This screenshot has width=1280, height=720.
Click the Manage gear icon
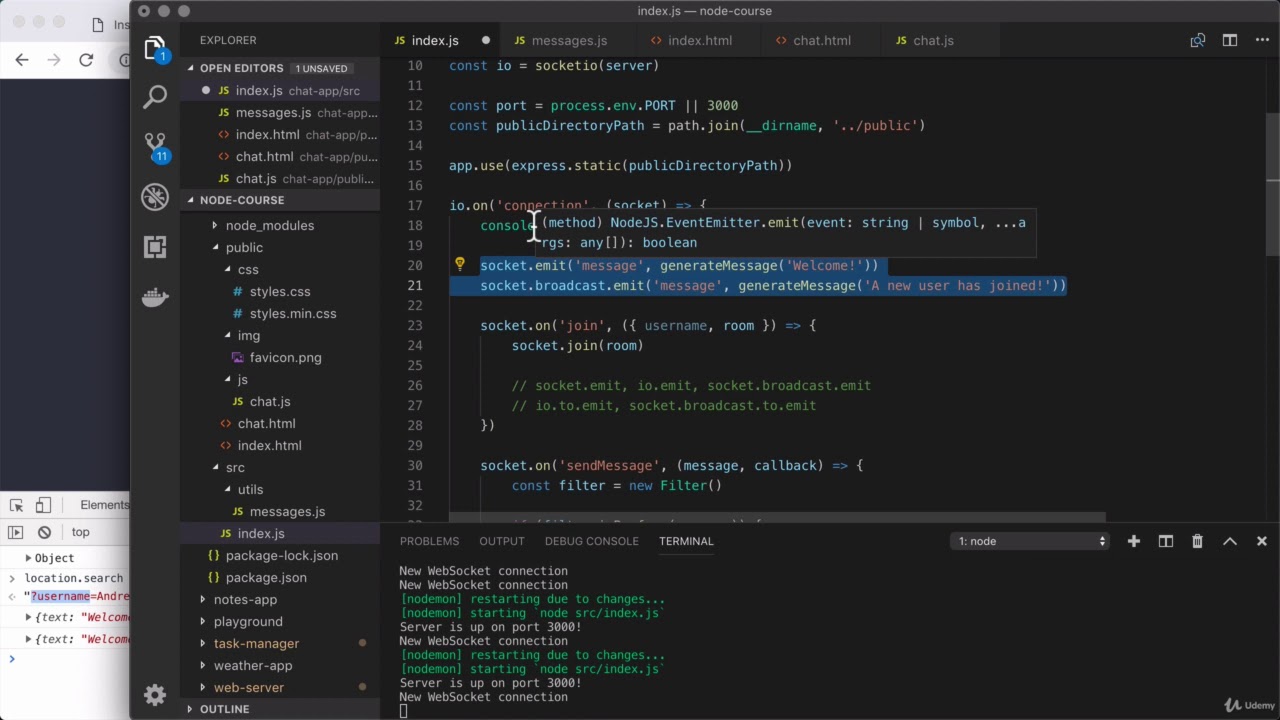155,694
